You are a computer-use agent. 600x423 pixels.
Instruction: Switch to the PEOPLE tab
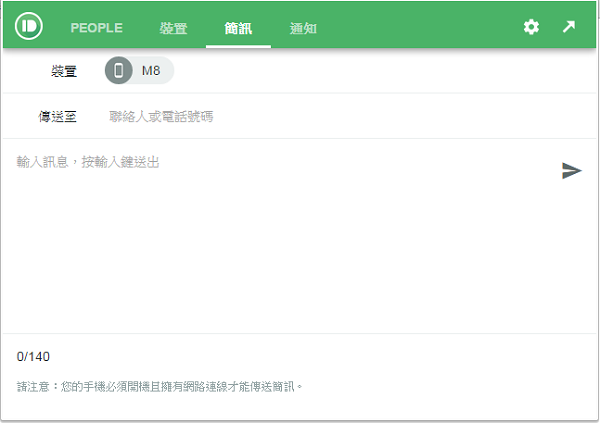96,28
